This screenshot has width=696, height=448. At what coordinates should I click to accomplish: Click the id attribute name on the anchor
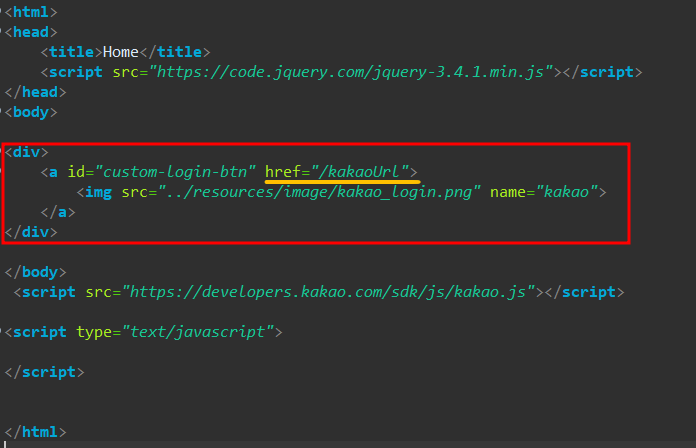coord(76,172)
